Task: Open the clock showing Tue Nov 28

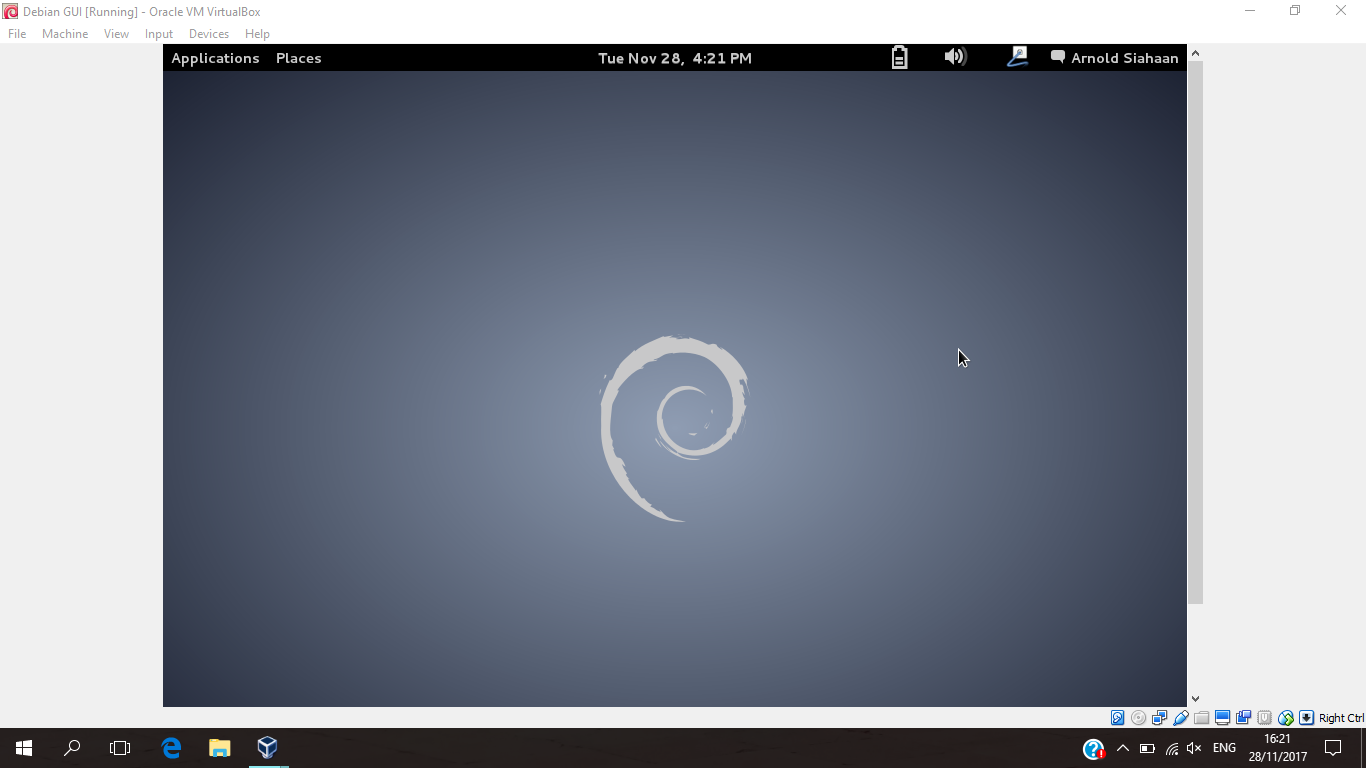Action: [675, 58]
